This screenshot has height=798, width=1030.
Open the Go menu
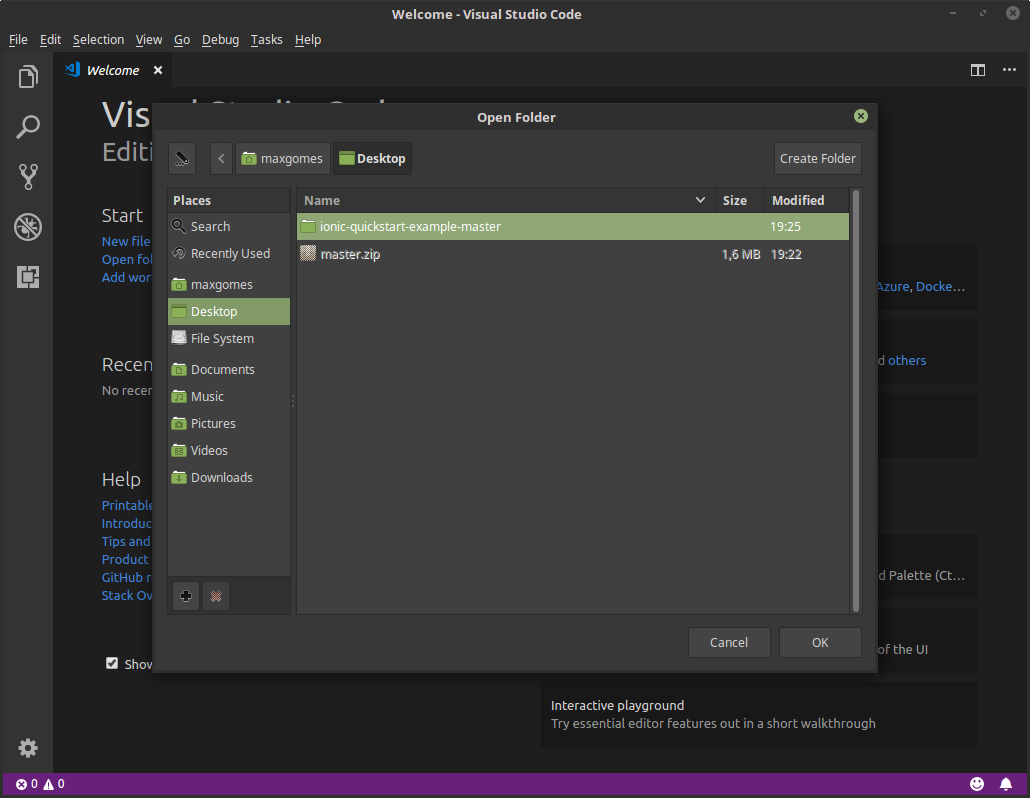click(182, 39)
